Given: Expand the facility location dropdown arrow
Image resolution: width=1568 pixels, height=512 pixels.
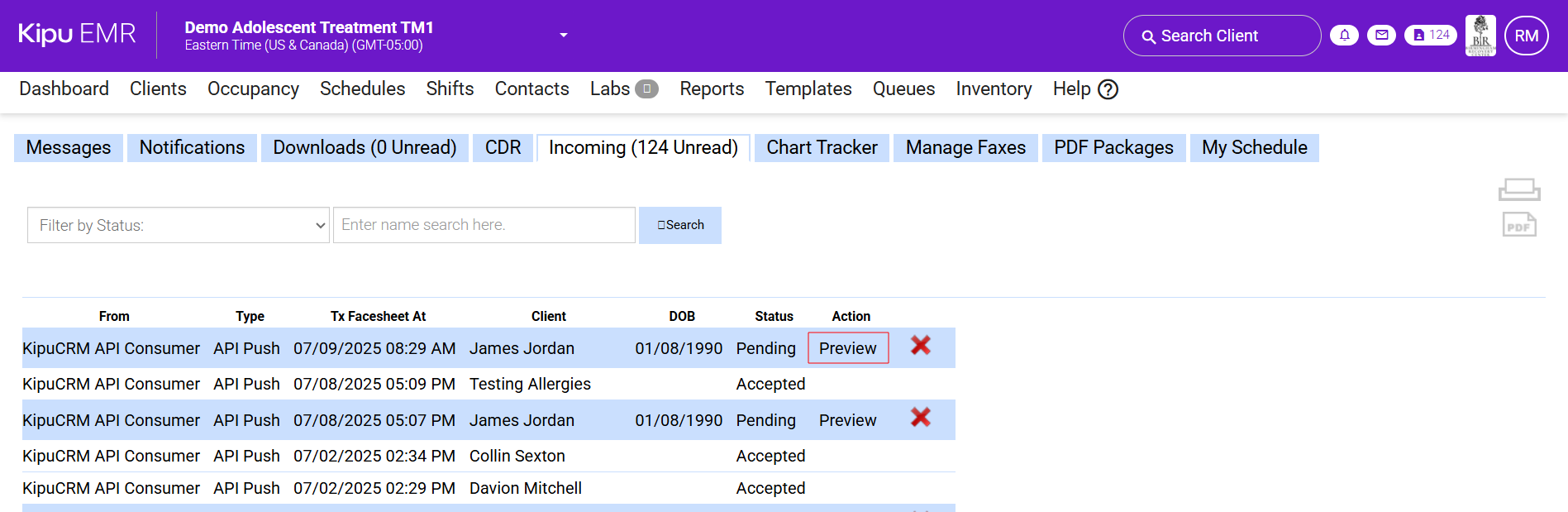Looking at the screenshot, I should click(x=564, y=36).
